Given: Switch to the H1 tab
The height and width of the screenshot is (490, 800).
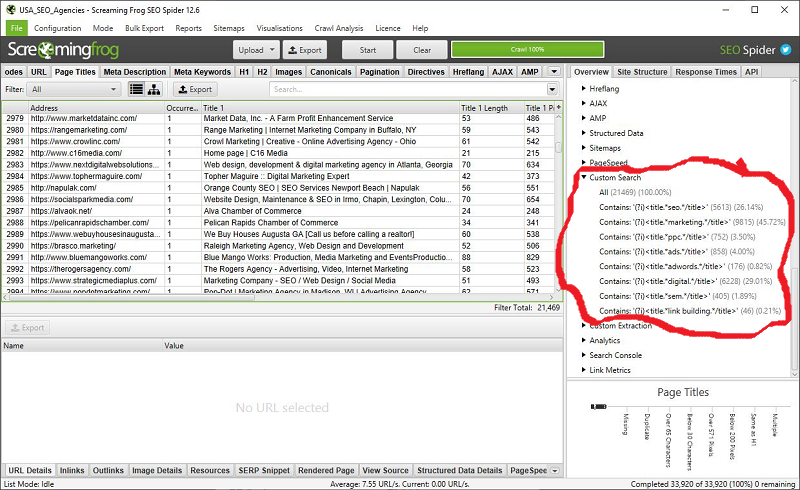Looking at the screenshot, I should coord(244,72).
